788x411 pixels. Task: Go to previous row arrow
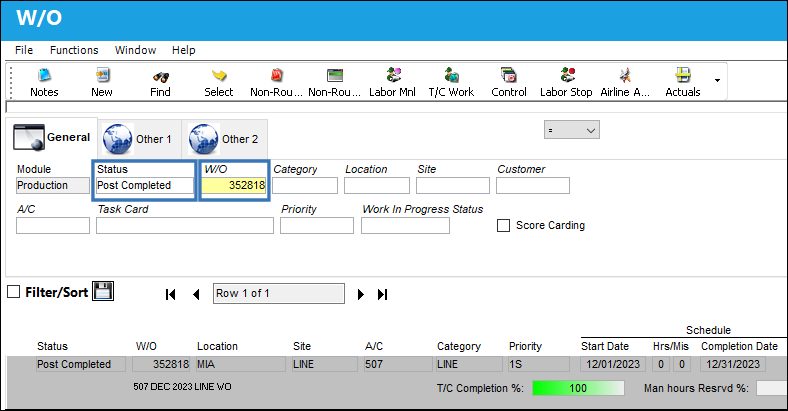click(x=196, y=294)
